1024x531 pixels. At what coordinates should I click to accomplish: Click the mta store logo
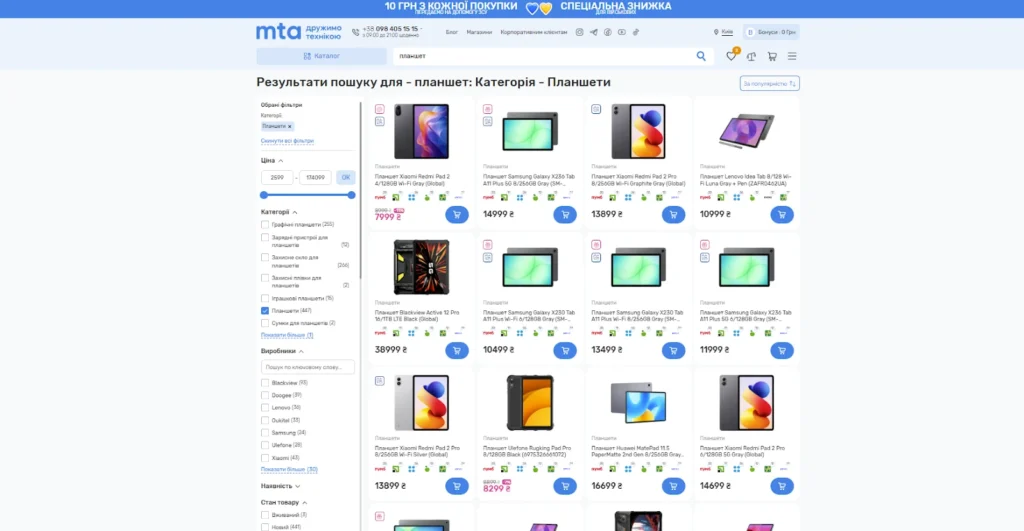pyautogui.click(x=298, y=31)
